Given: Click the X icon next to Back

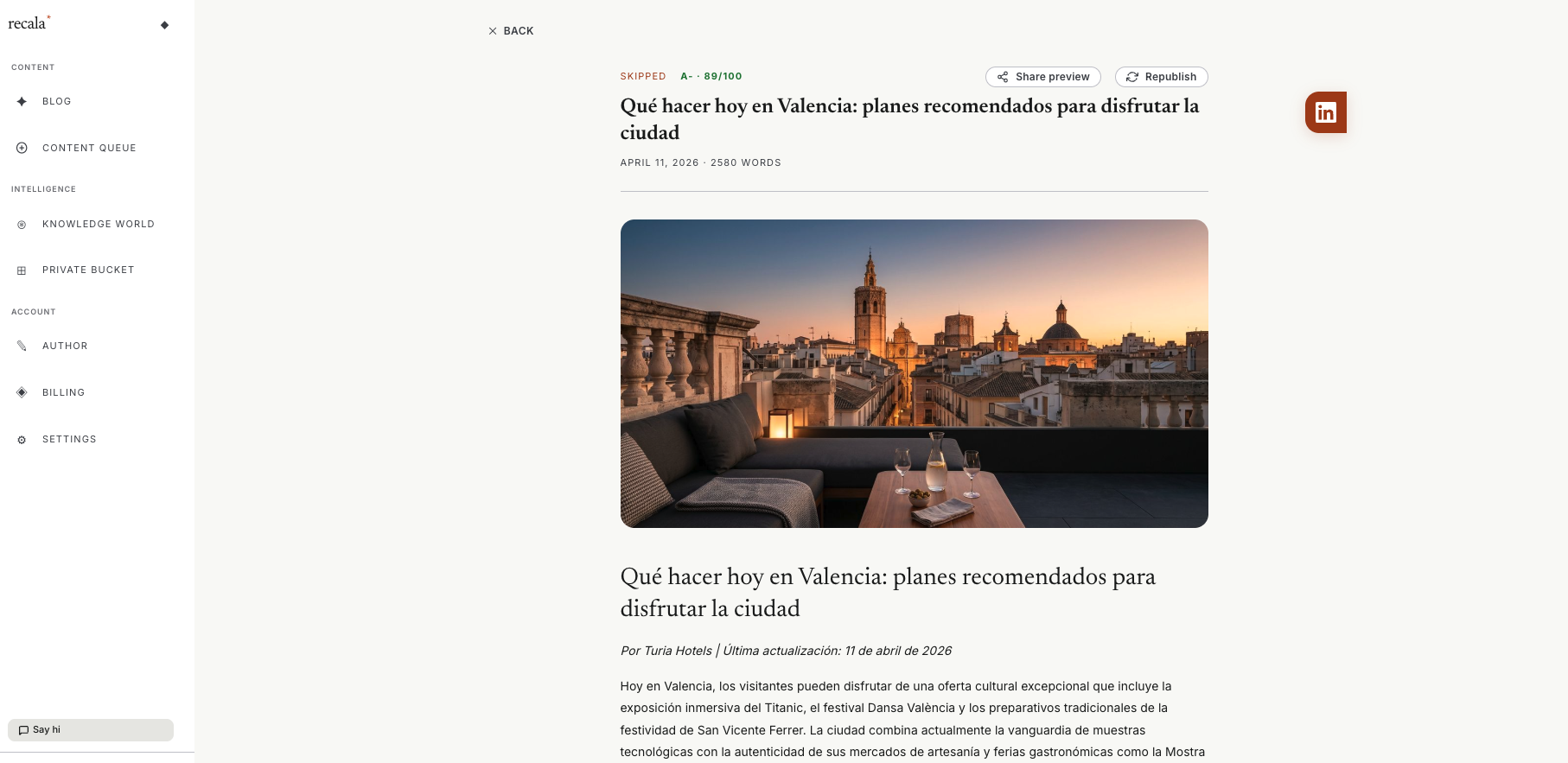Looking at the screenshot, I should [493, 31].
